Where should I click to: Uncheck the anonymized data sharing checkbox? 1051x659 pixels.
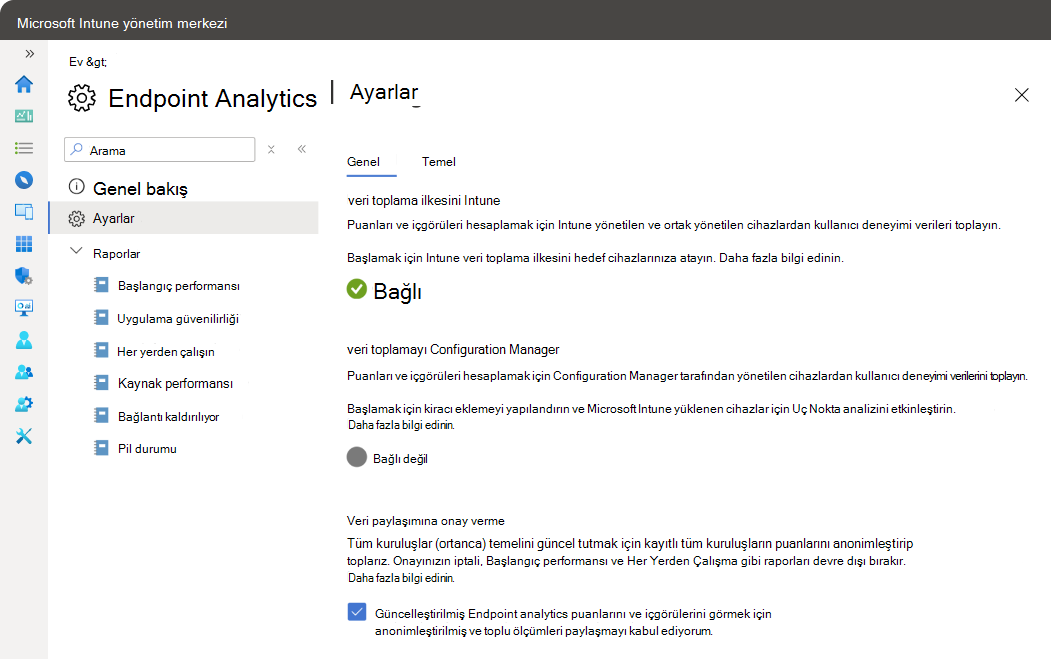[357, 612]
